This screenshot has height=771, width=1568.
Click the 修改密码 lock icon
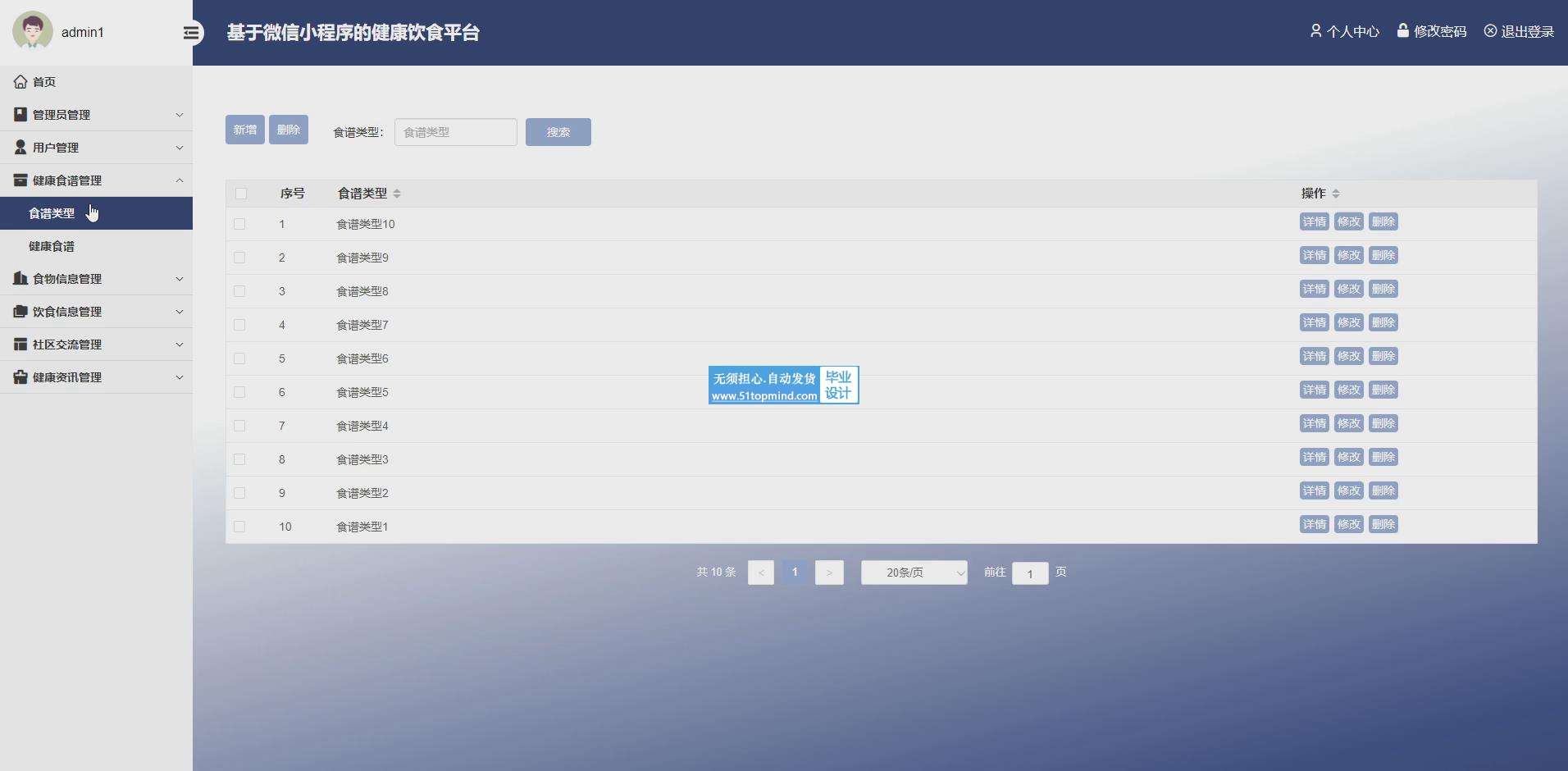tap(1402, 31)
